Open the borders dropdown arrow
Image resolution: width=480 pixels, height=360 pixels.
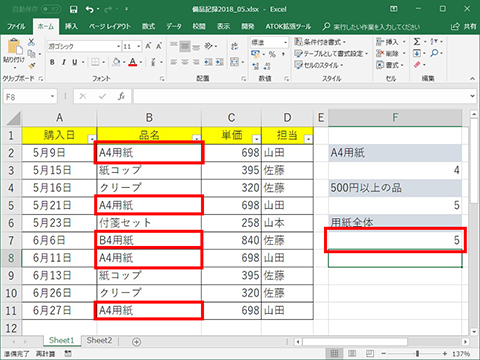(104, 62)
